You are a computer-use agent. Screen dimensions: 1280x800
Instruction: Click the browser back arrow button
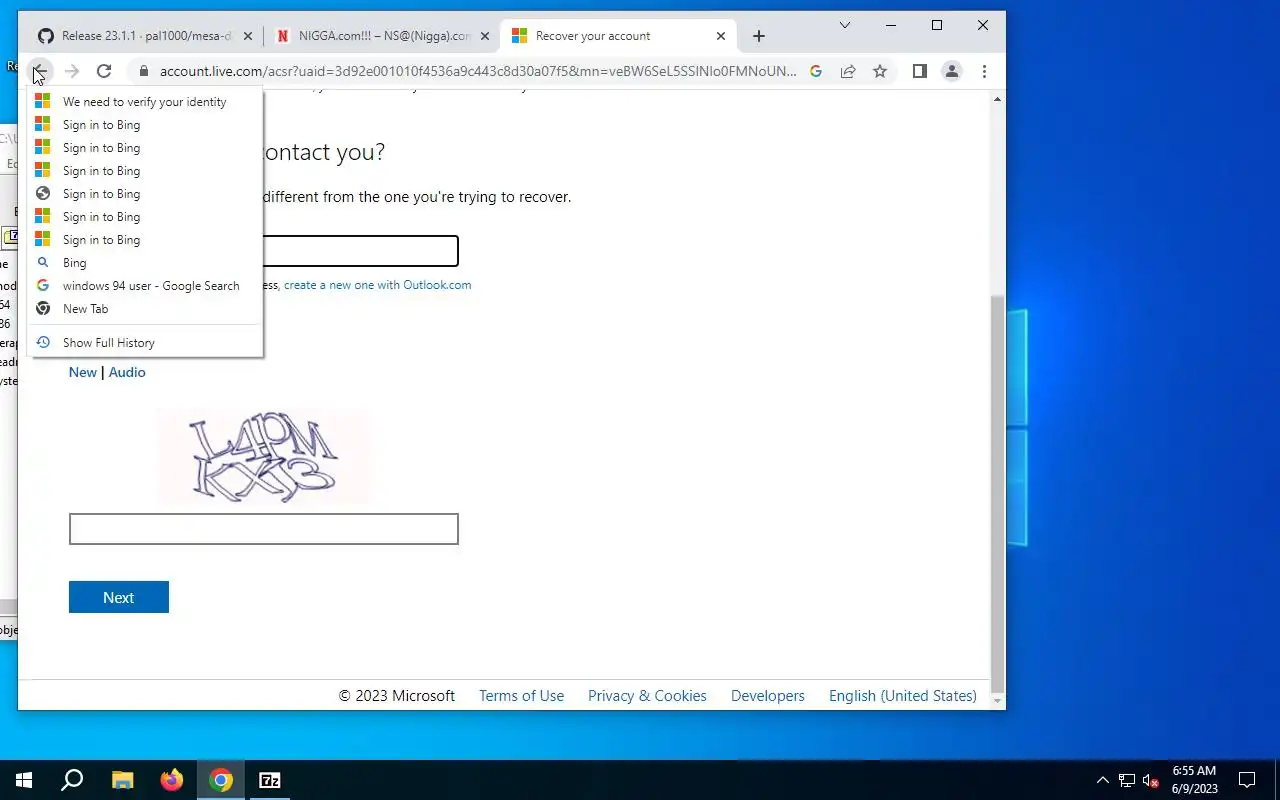point(39,71)
